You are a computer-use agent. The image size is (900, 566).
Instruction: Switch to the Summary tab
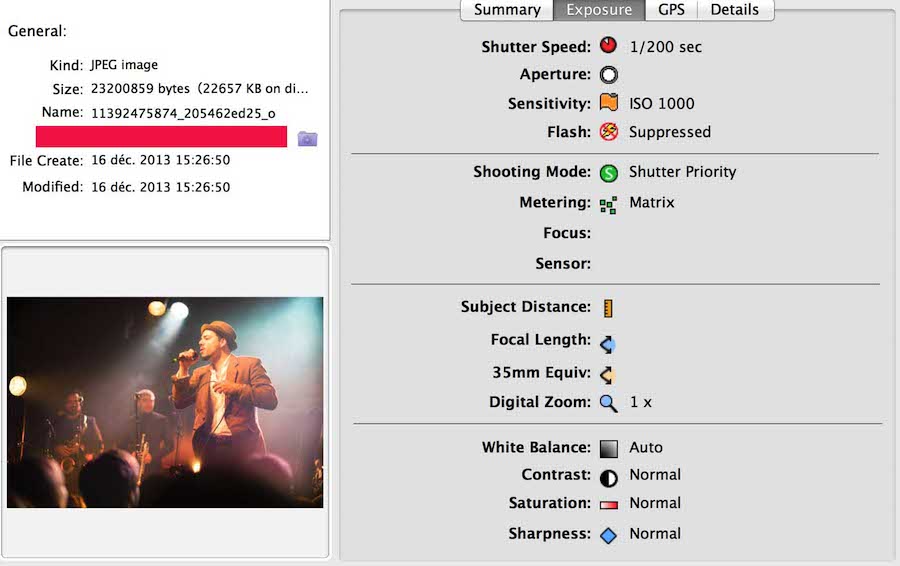coord(506,10)
